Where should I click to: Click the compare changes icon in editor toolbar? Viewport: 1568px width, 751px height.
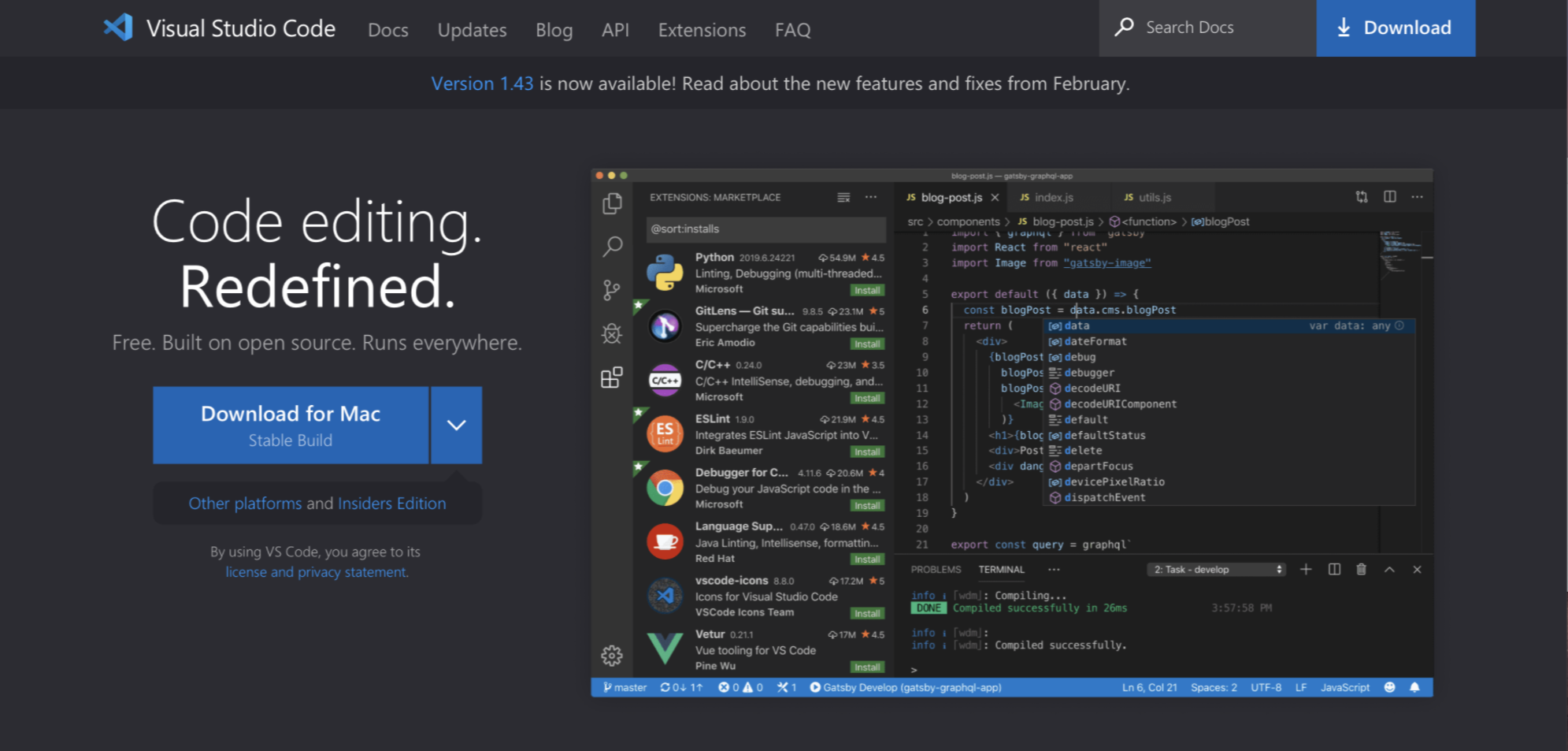pos(1362,197)
